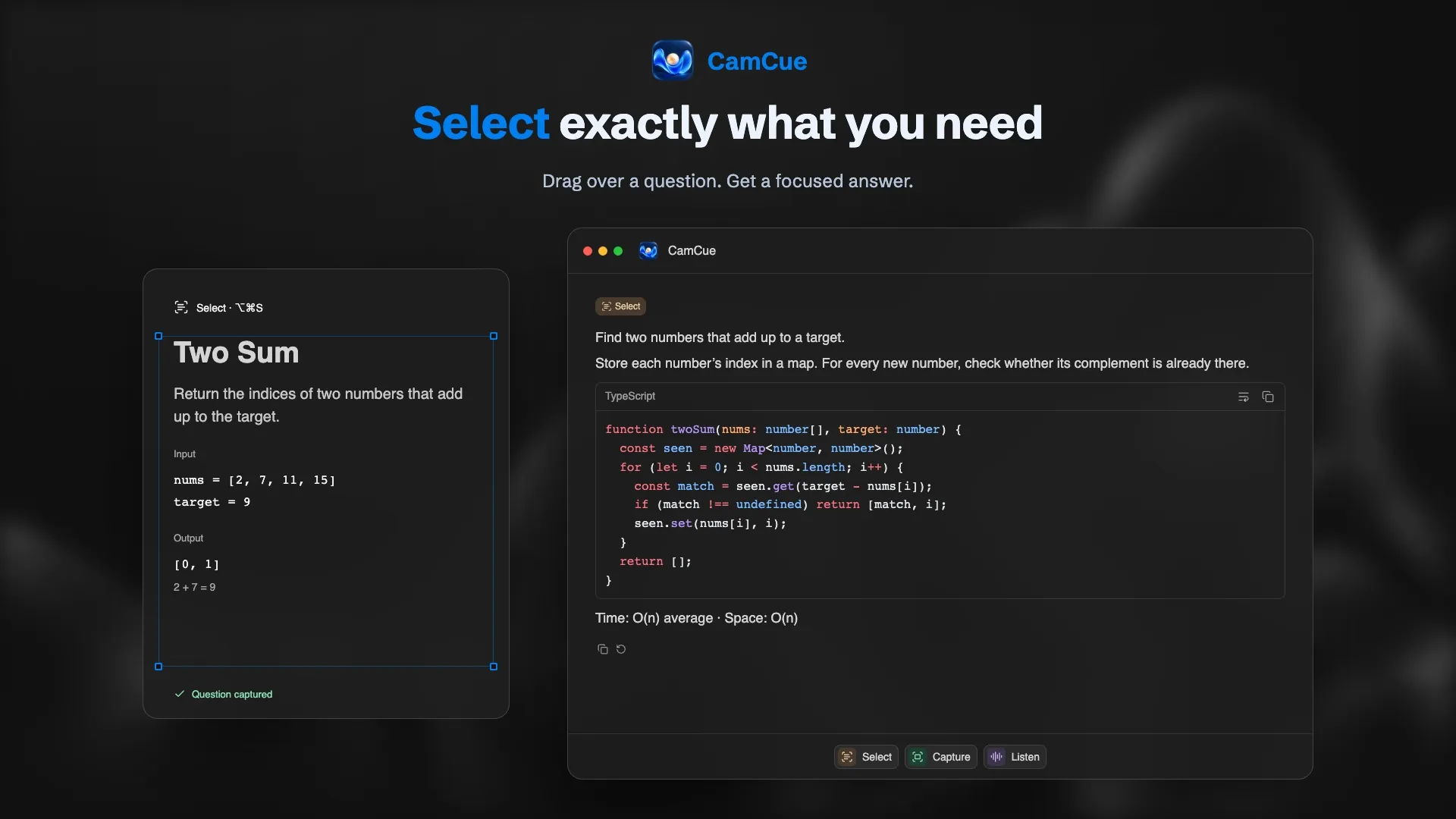1456x819 pixels.
Task: Click the Capture button in bottom toolbar
Action: (x=940, y=757)
